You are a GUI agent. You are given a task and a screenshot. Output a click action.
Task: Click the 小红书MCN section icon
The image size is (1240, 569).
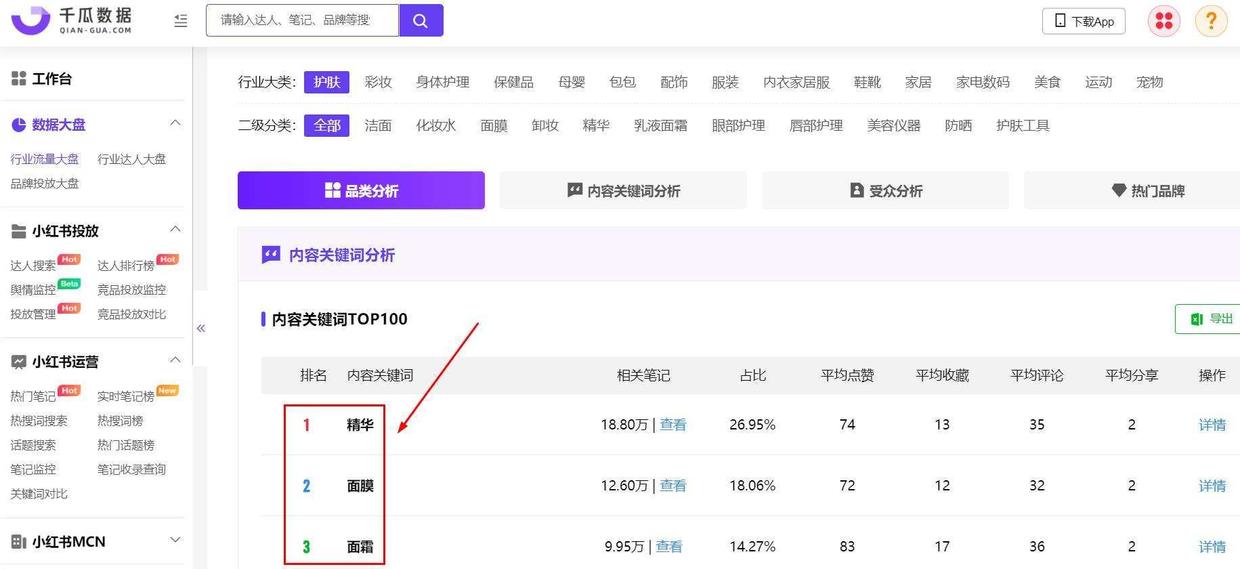pyautogui.click(x=18, y=542)
